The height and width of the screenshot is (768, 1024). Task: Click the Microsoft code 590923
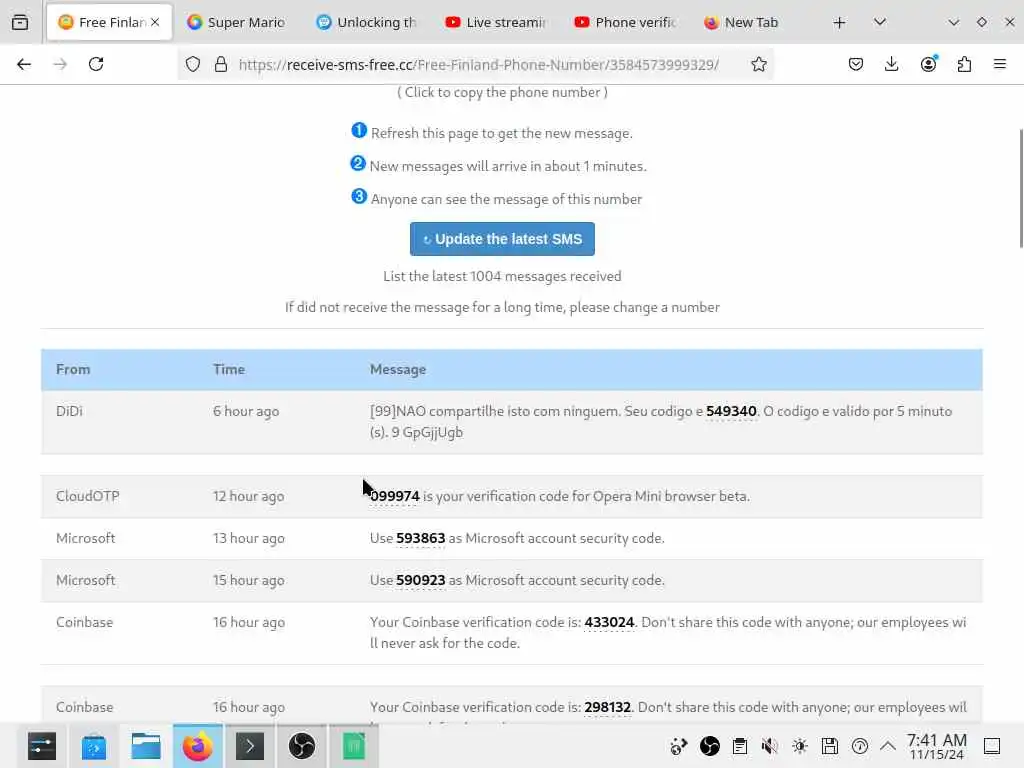[x=421, y=580]
